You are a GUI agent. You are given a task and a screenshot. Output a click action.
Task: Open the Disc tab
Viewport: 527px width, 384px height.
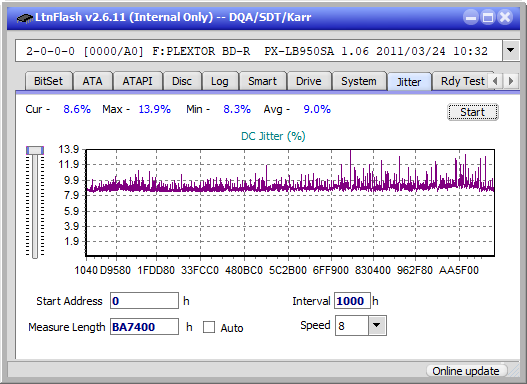point(182,81)
